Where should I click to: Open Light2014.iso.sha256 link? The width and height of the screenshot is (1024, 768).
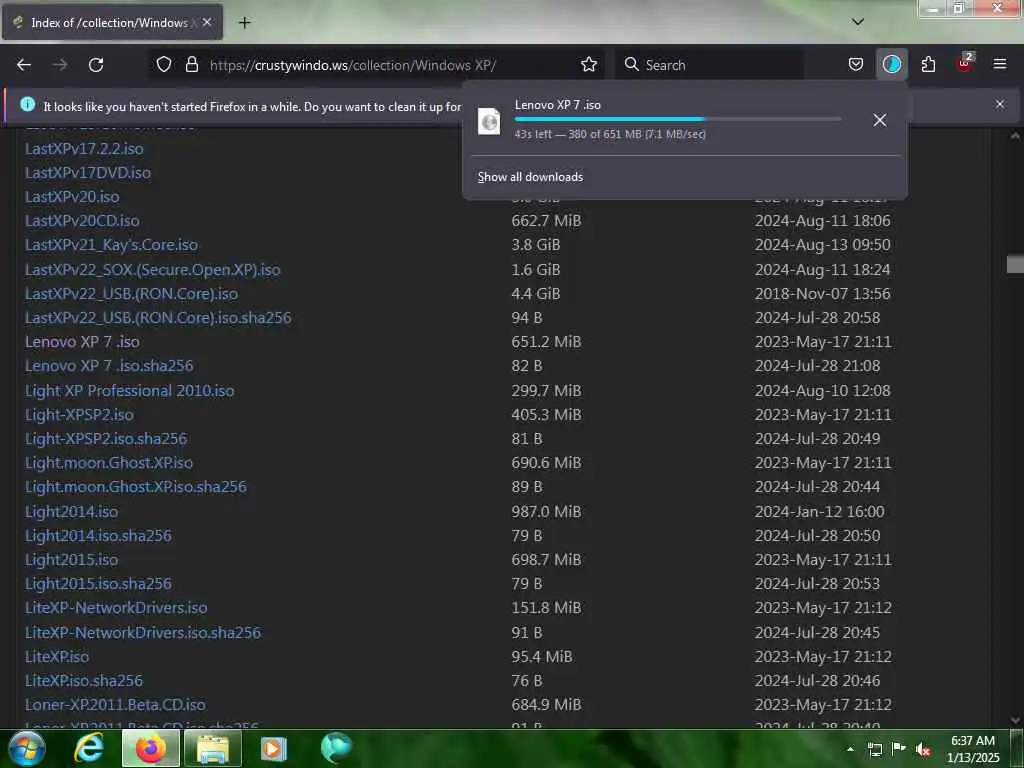coord(98,536)
